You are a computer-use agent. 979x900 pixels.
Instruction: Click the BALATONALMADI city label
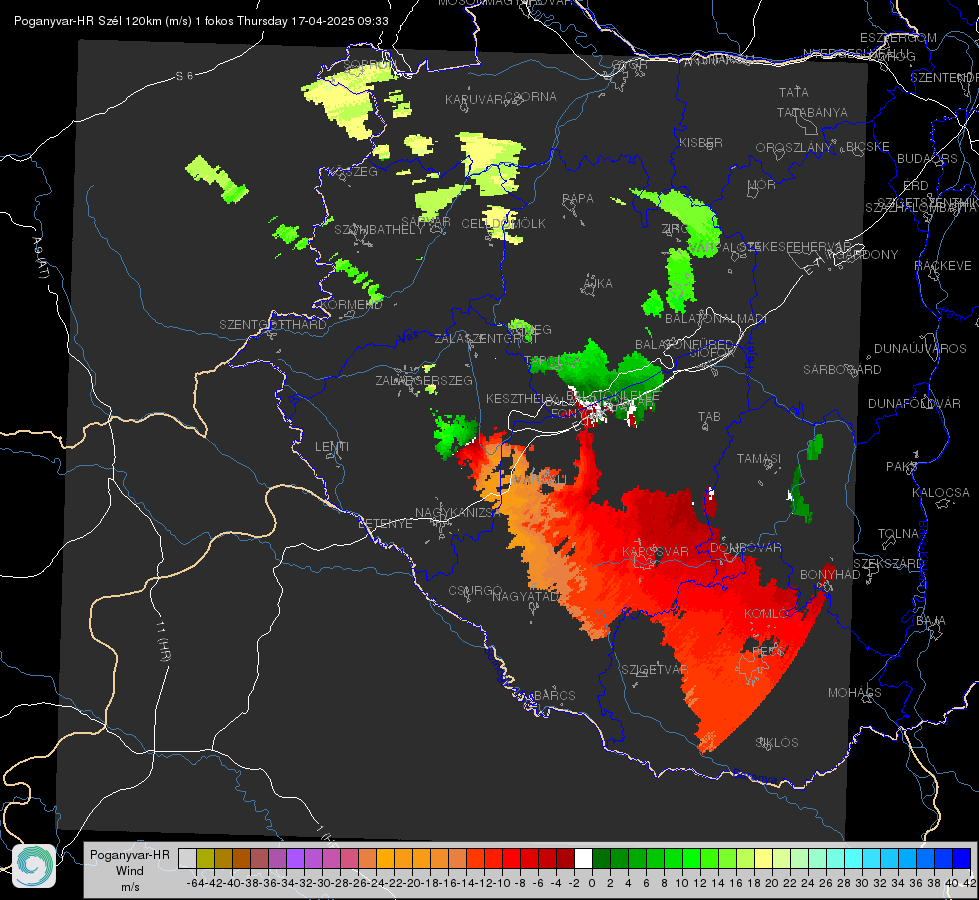click(715, 319)
